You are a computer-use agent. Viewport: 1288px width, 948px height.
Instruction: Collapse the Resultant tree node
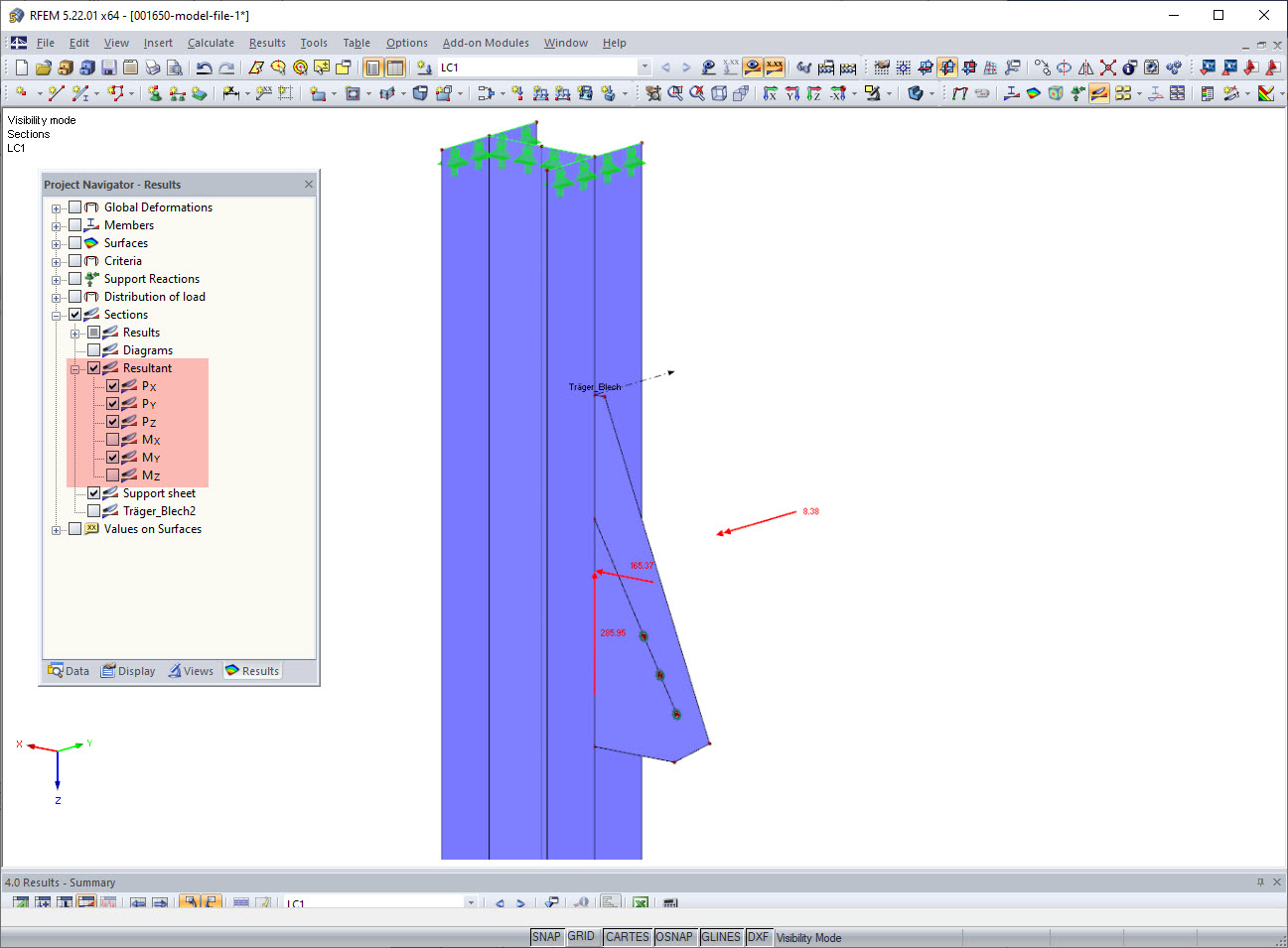click(x=74, y=369)
